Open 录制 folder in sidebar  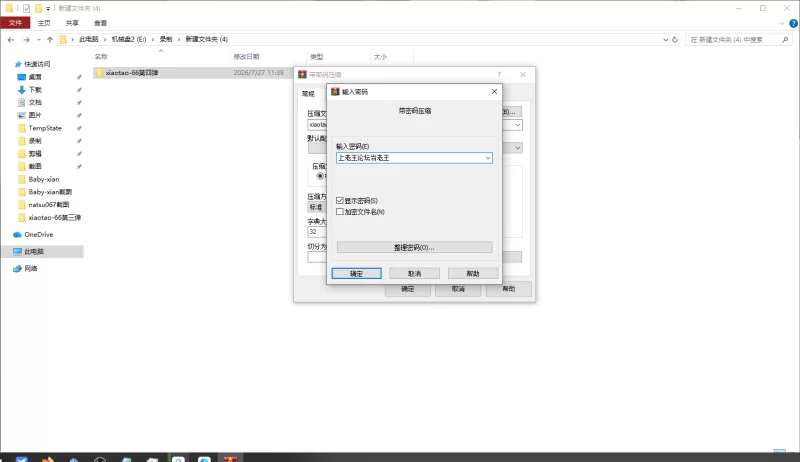35,141
